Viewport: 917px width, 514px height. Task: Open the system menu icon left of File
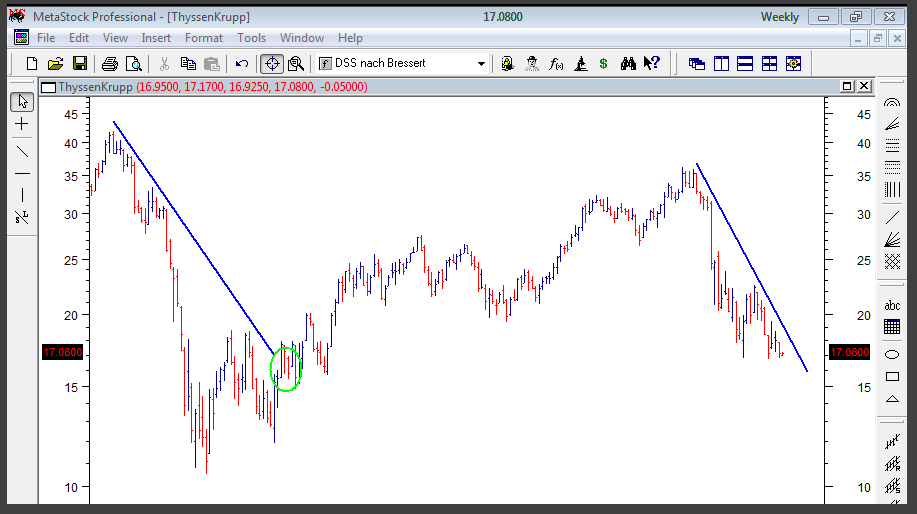[21, 38]
